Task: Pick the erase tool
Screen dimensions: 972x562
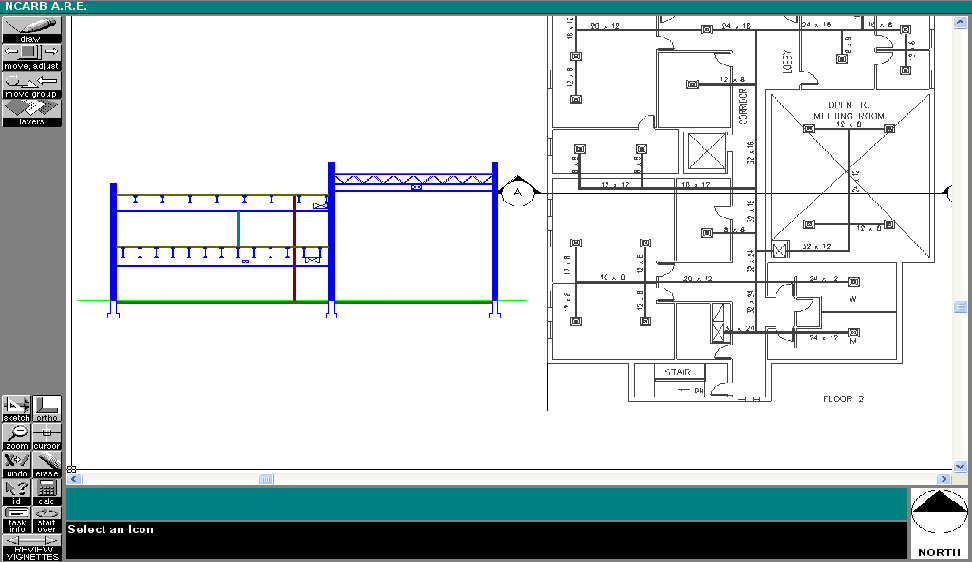Action: click(47, 464)
